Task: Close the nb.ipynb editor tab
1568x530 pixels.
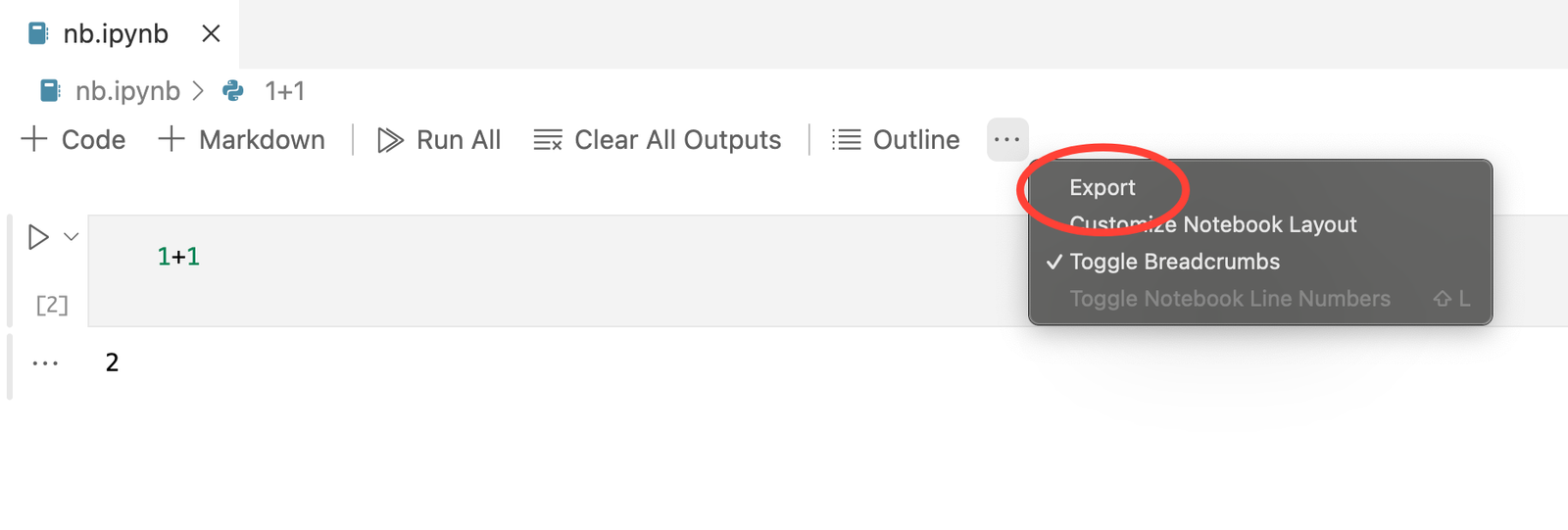Action: tap(211, 34)
